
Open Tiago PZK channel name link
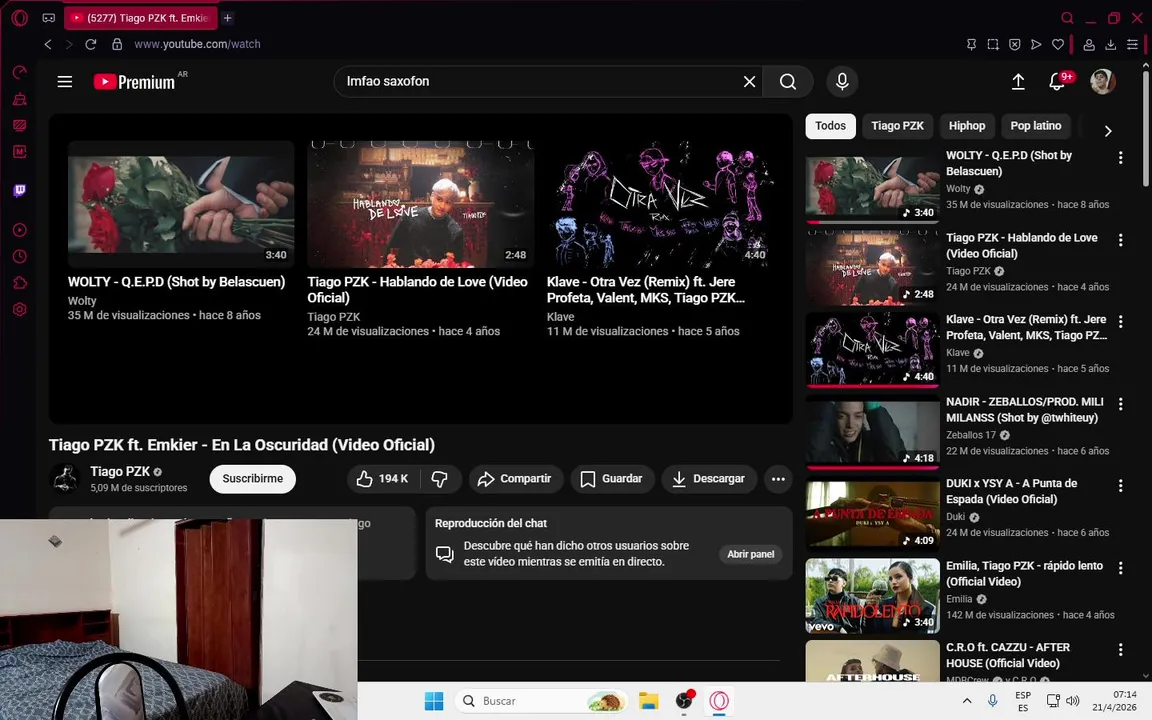pos(120,472)
